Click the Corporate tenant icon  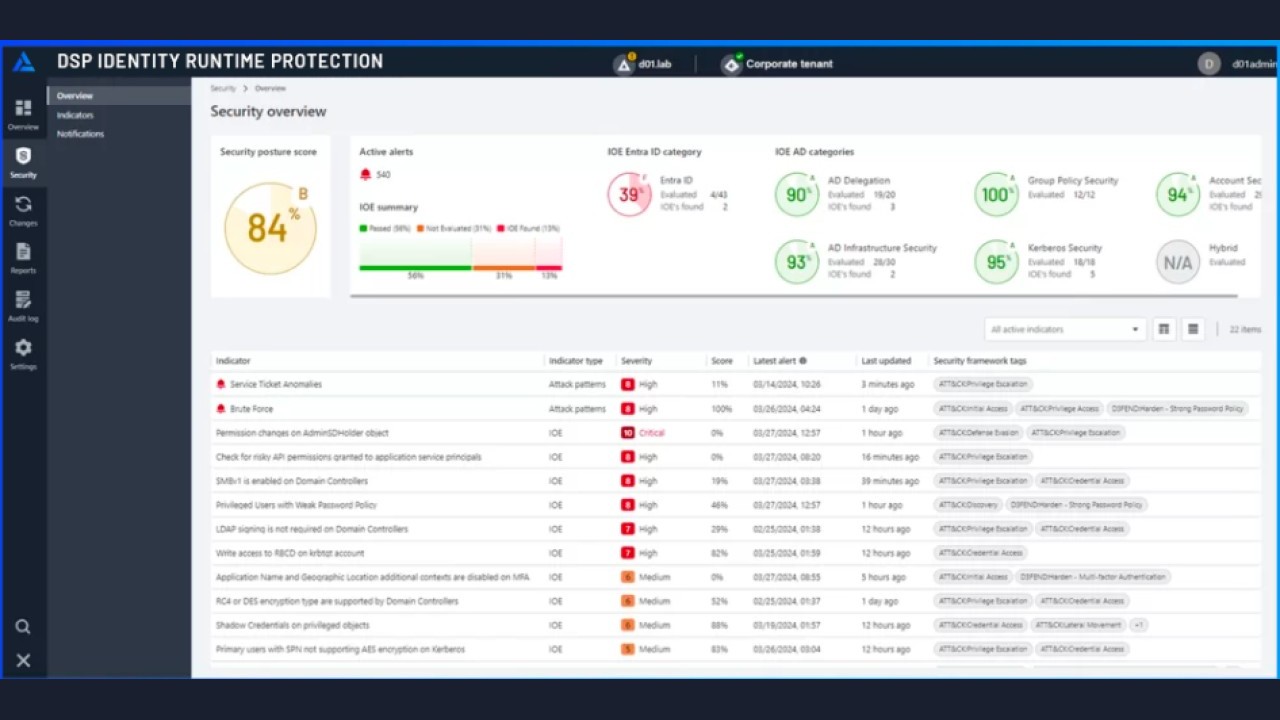(732, 63)
